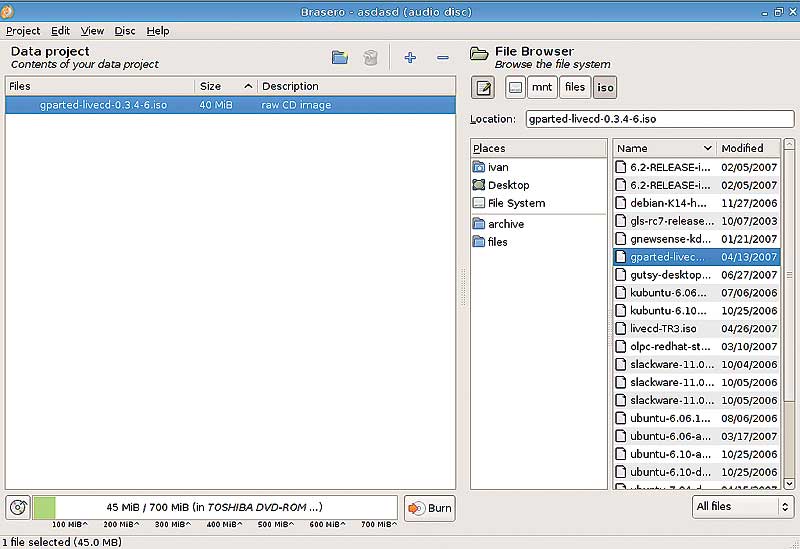Click the root drive icon in path bar
The height and width of the screenshot is (549, 800).
pos(515,87)
